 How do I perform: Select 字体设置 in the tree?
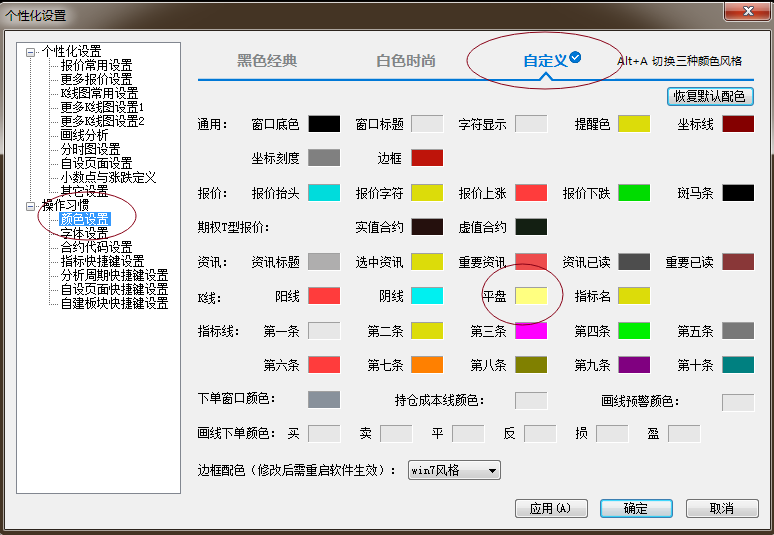84,233
